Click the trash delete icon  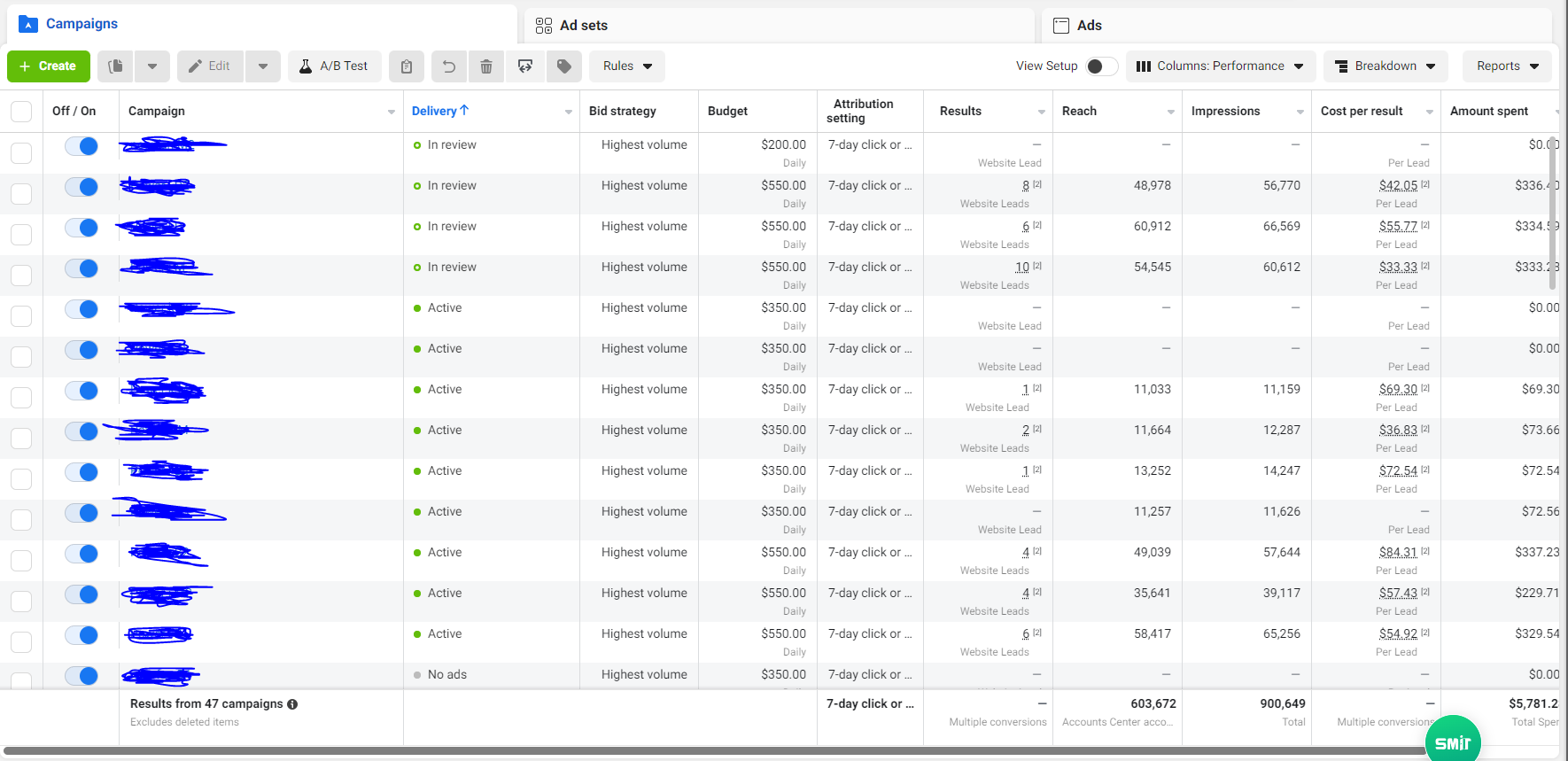click(x=486, y=66)
